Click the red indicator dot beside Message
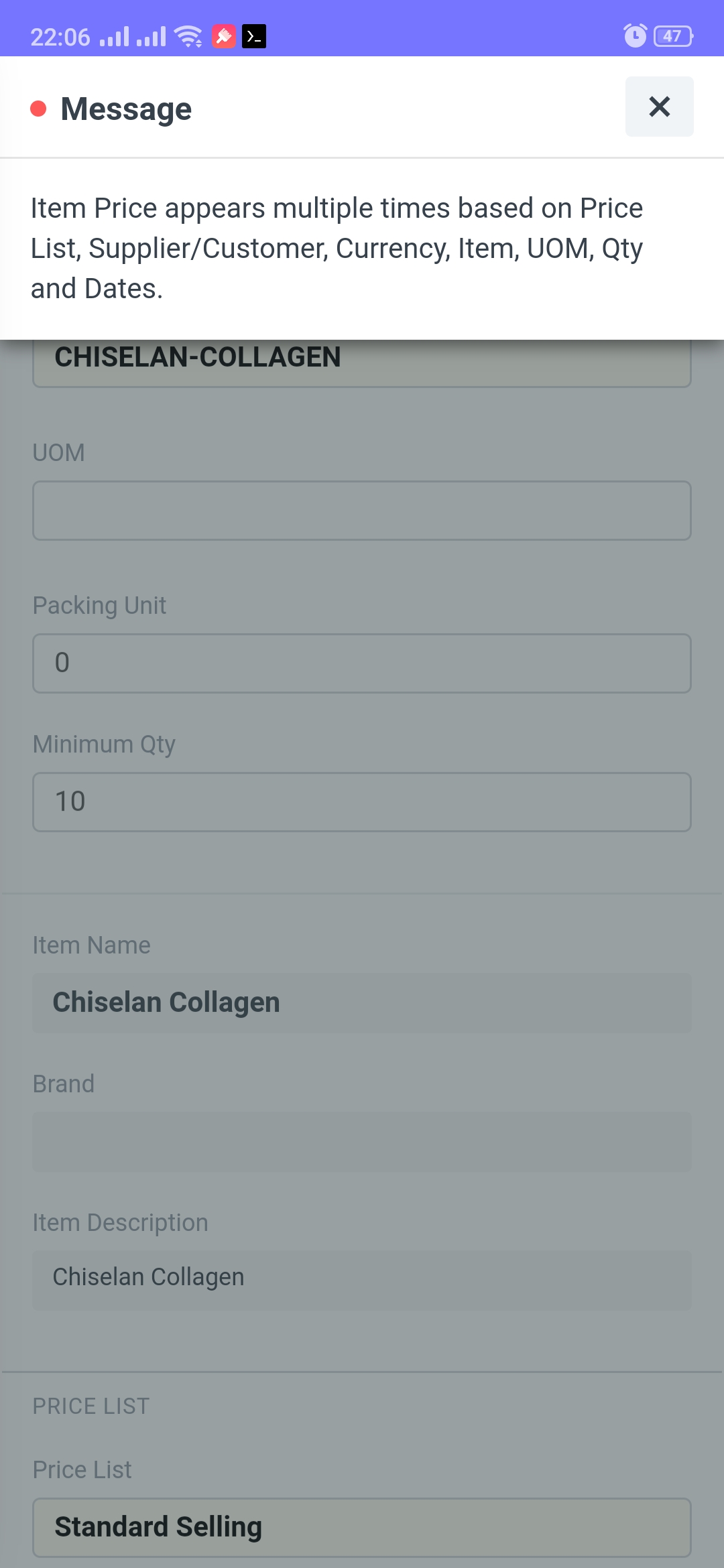The height and width of the screenshot is (1568, 724). click(38, 109)
